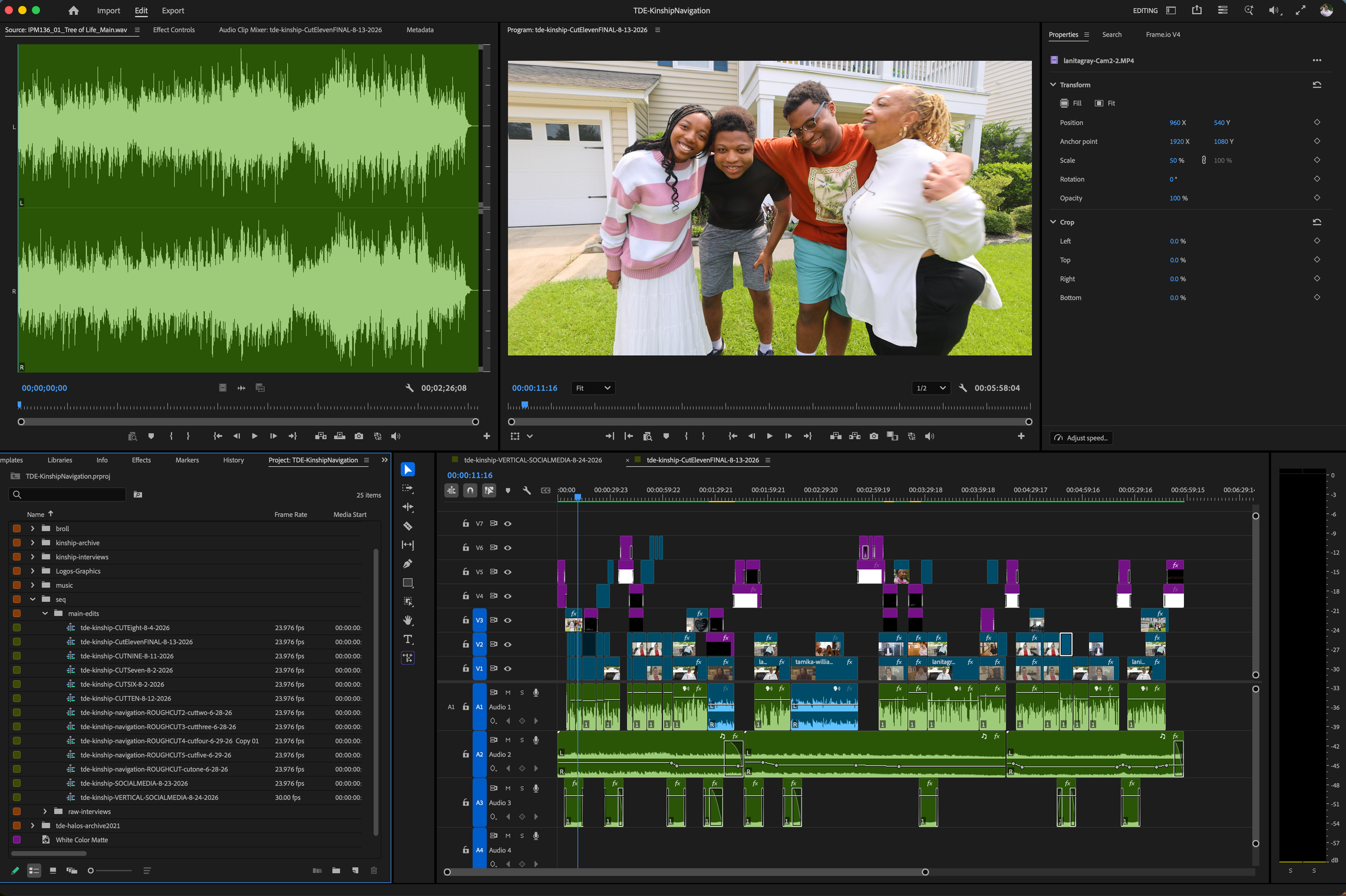
Task: Expand the music bin
Action: (32, 585)
